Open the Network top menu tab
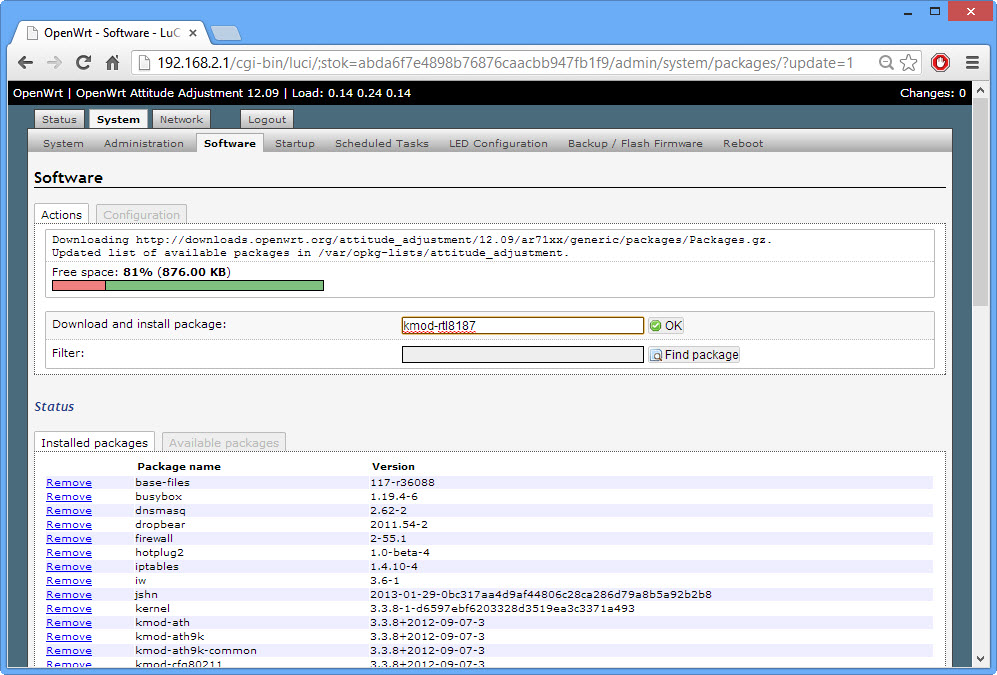Viewport: 997px width, 675px height. pos(181,119)
